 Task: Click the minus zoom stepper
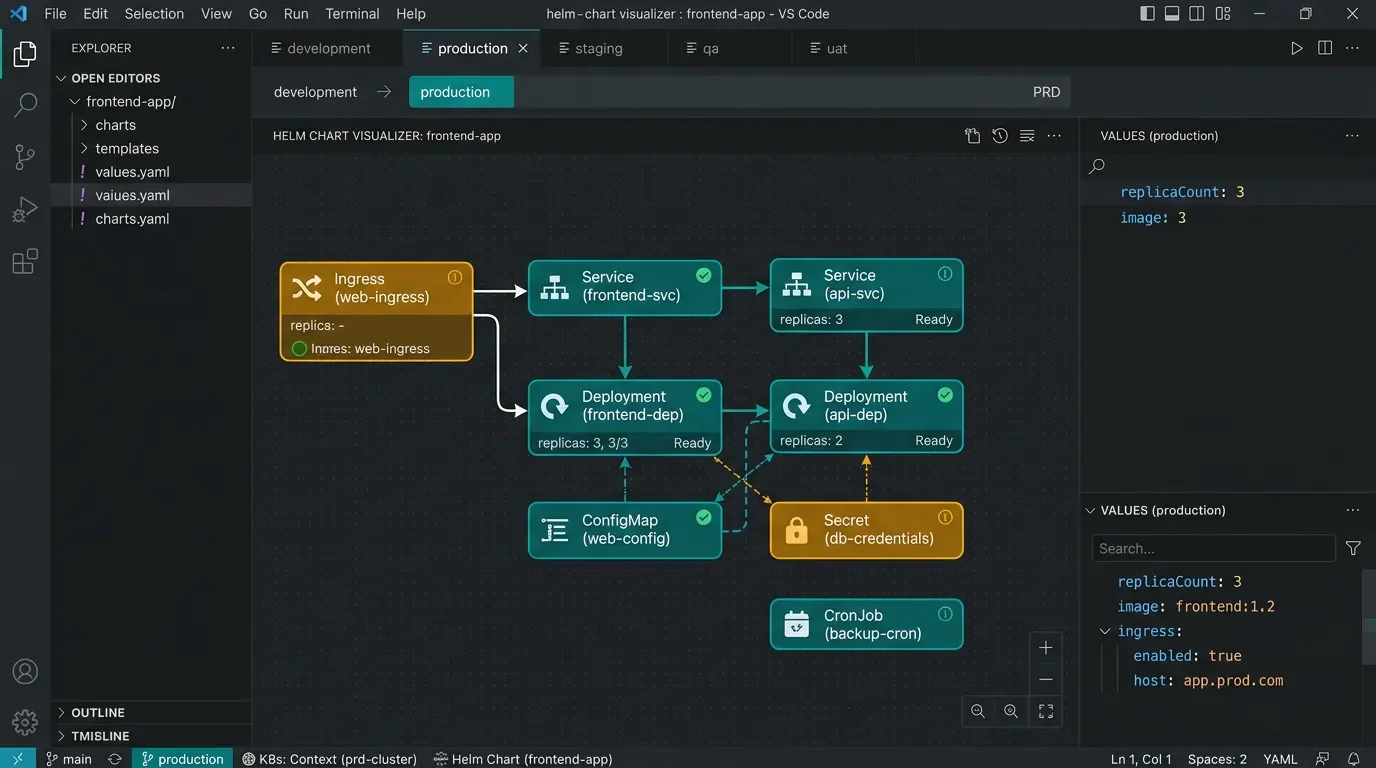pyautogui.click(x=1046, y=680)
